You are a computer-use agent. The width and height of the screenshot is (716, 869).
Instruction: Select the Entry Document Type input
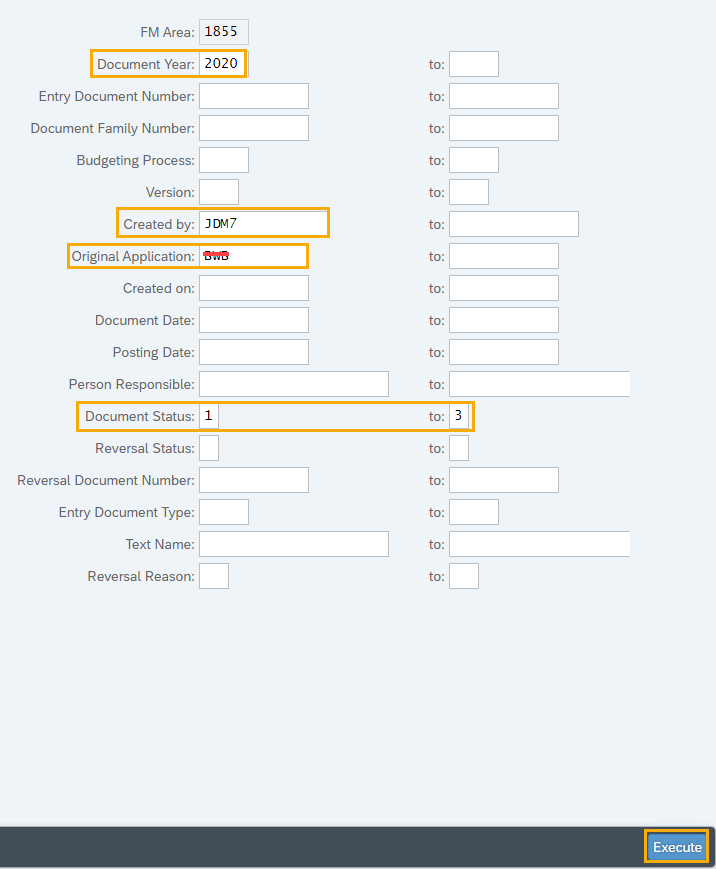tap(222, 511)
